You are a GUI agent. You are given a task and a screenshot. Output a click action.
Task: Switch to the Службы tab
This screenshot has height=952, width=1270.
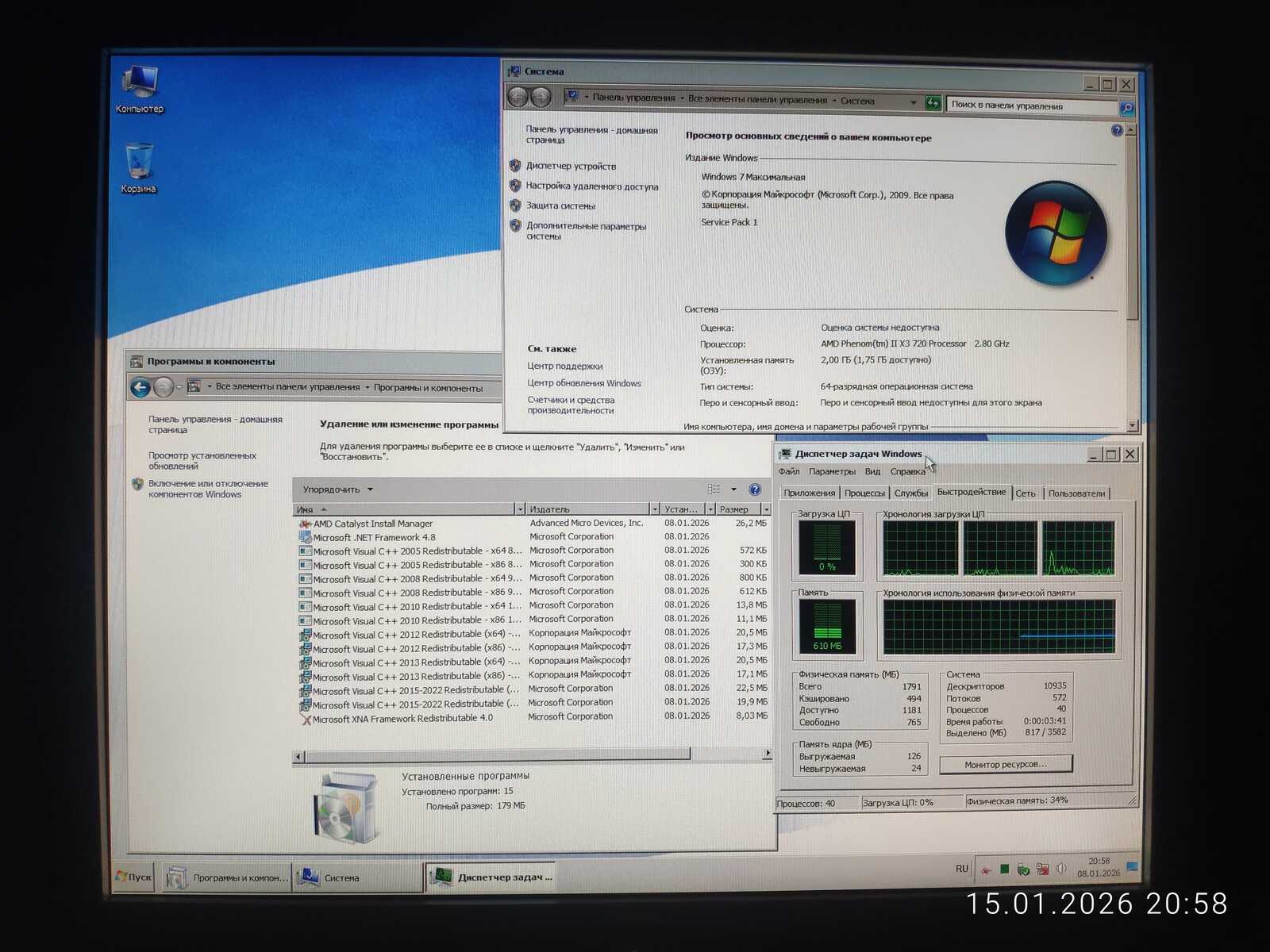[x=911, y=493]
